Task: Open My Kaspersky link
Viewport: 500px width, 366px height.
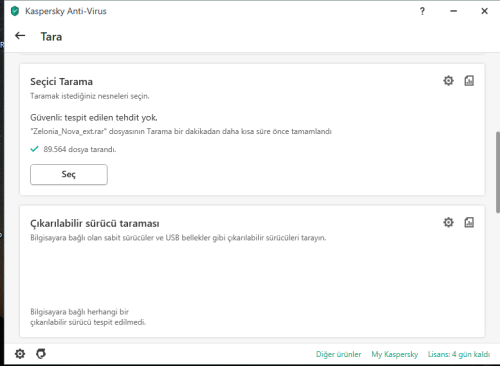Action: click(395, 354)
